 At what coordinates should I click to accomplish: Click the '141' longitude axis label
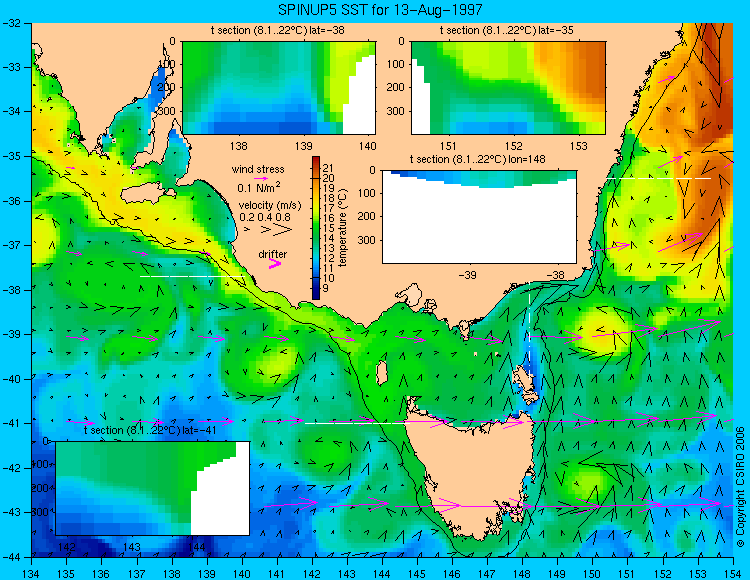pos(276,574)
